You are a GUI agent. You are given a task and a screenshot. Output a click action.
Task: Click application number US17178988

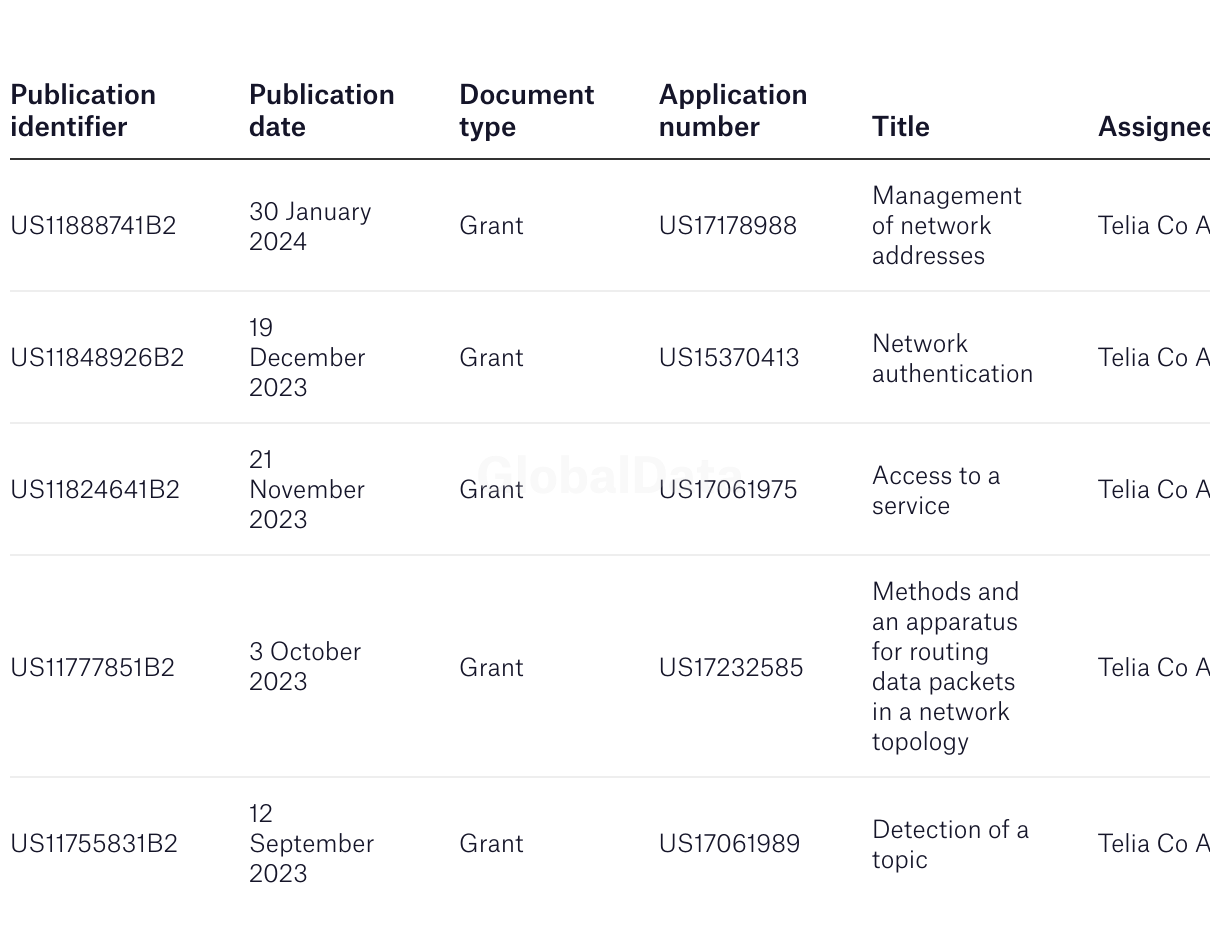(x=727, y=226)
